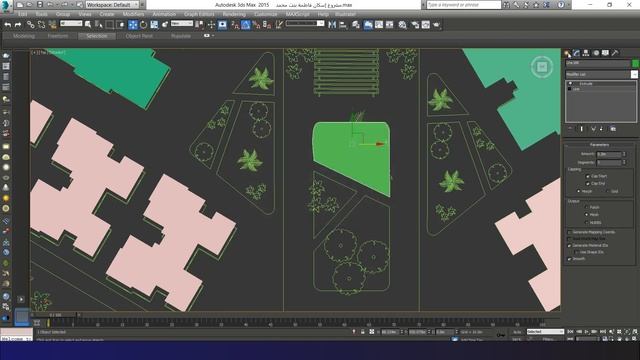Viewport: 640px width, 360px height.
Task: Activate the Select and Move tool
Action: 133,25
